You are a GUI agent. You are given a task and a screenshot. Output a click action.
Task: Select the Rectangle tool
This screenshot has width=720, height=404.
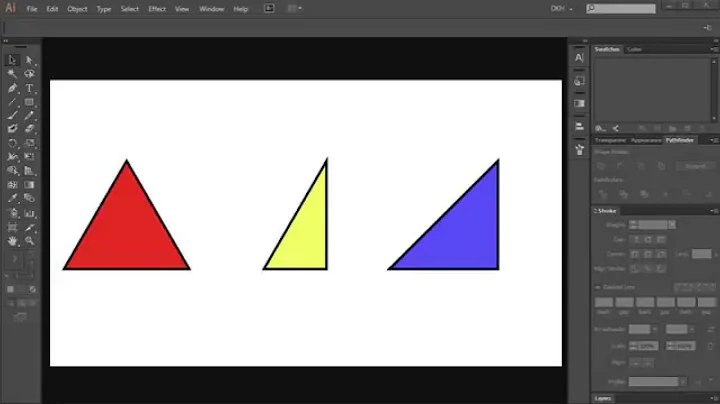[29, 102]
